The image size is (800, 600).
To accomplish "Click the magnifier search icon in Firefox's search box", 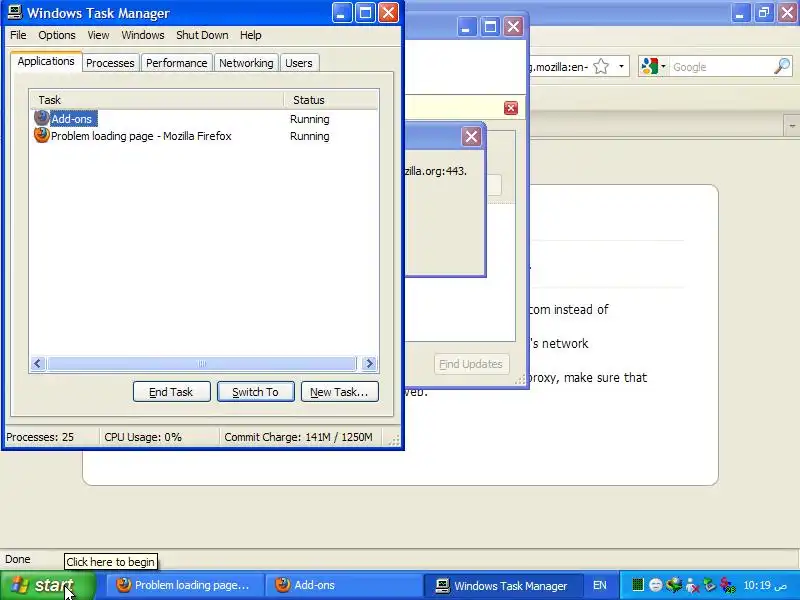I will (782, 66).
